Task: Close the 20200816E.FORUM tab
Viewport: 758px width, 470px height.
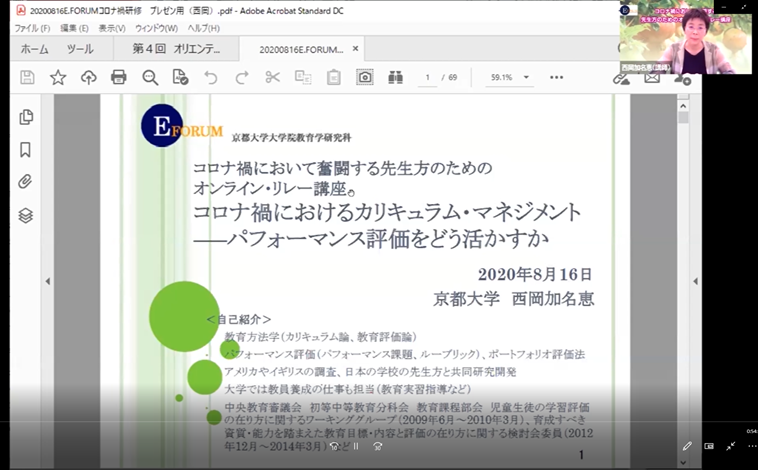Action: point(355,48)
